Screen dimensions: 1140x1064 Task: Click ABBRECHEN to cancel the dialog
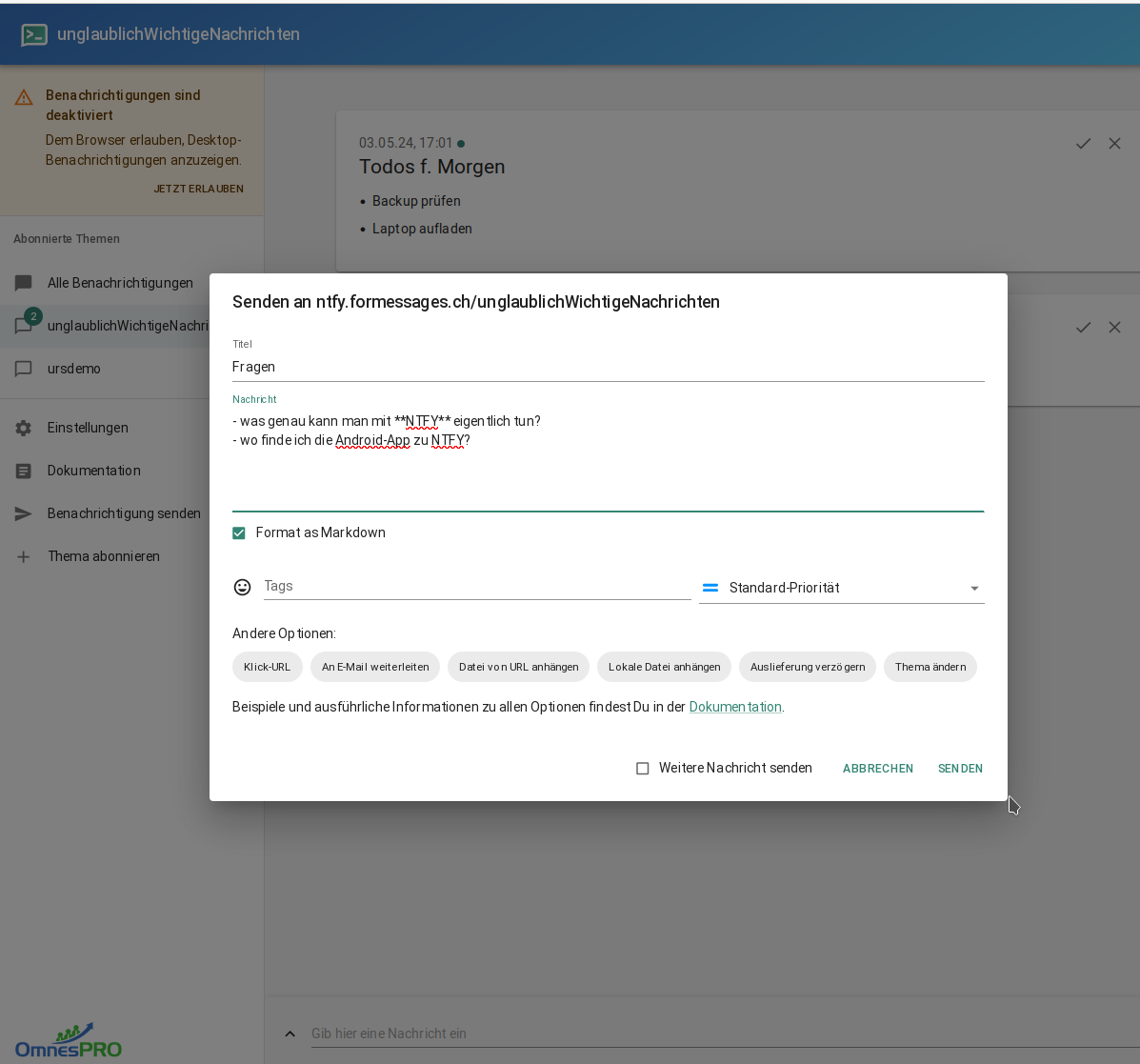[x=877, y=769]
